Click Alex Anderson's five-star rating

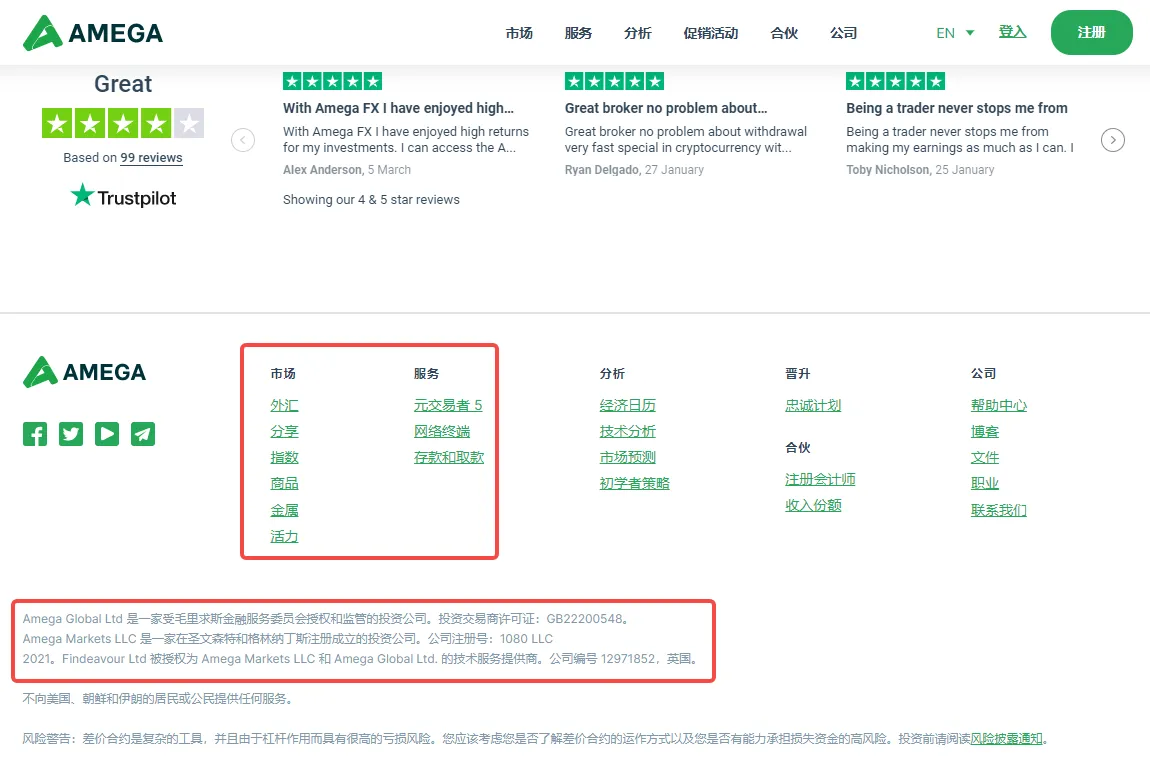[332, 81]
